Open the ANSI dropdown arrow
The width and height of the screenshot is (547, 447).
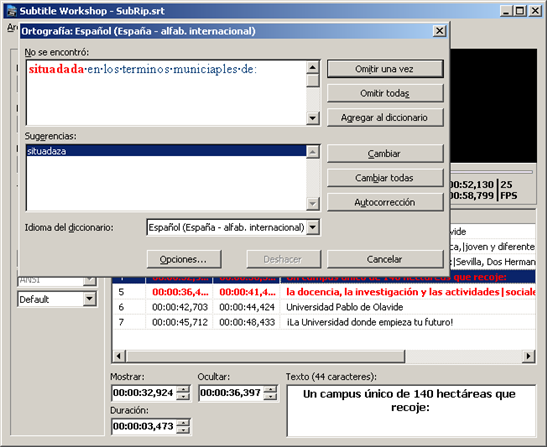[90, 280]
